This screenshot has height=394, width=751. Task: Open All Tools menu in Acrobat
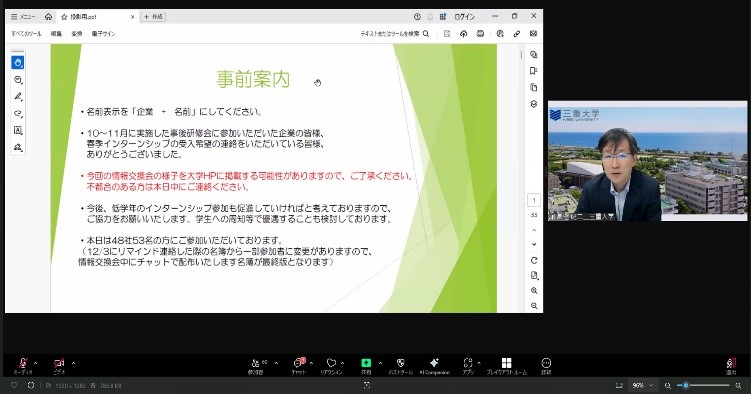coord(26,34)
